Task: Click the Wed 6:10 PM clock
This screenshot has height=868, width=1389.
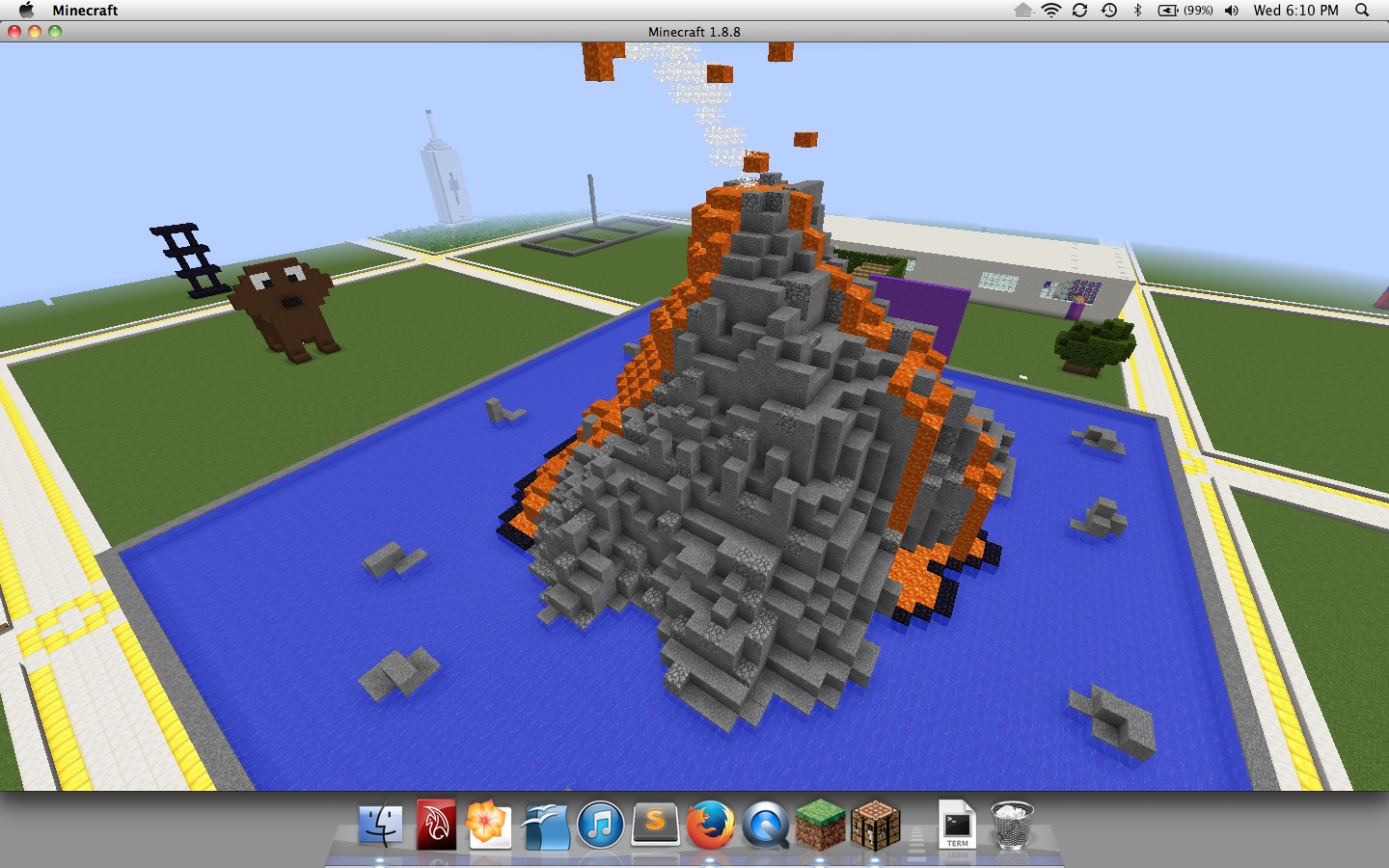Action: (x=1295, y=10)
